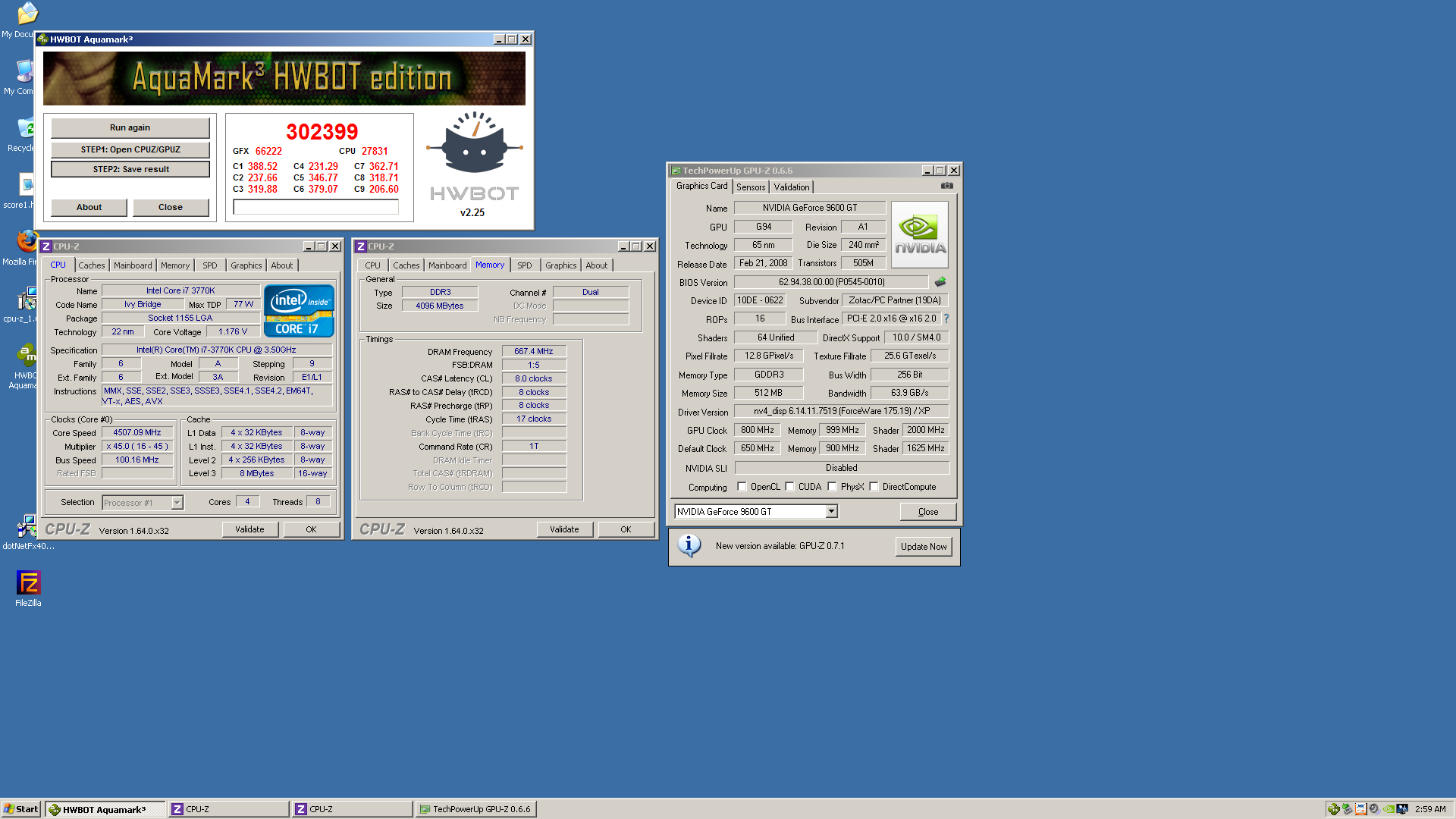Click the AquaMark3 HWBOT edition banner
Image resolution: width=1456 pixels, height=819 pixels.
(x=284, y=78)
